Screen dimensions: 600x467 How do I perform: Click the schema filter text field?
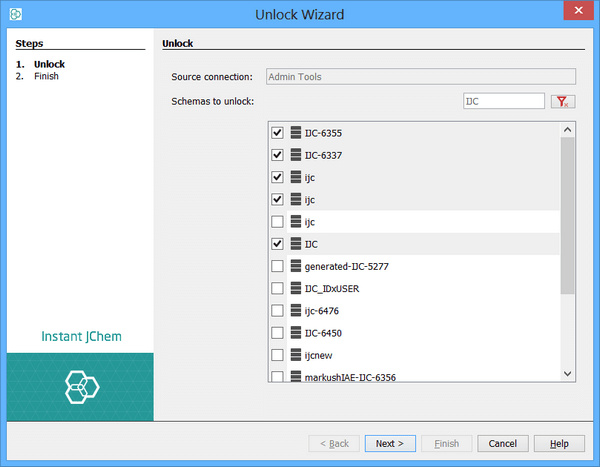[x=503, y=101]
